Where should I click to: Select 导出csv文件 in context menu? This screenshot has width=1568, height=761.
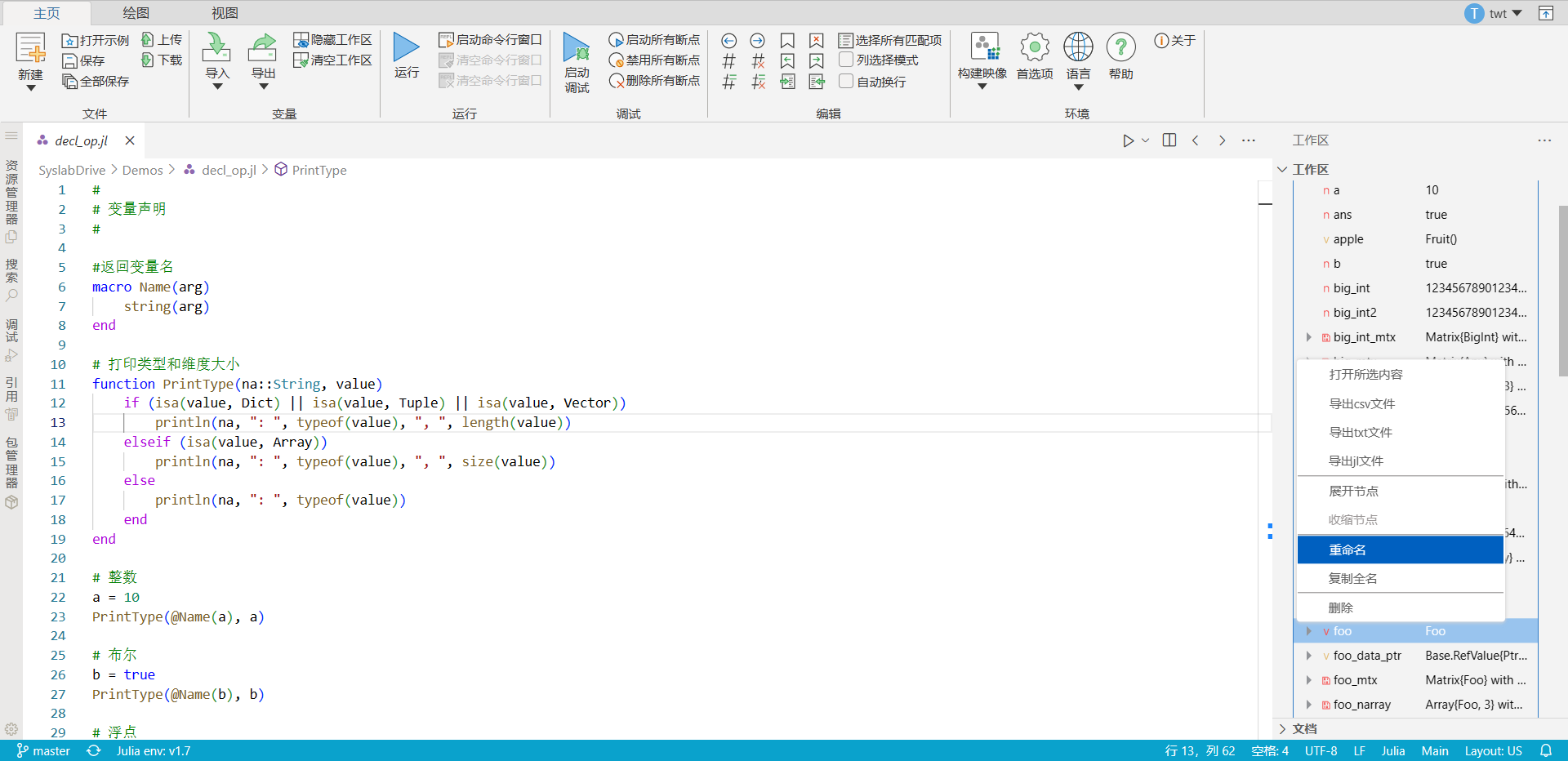point(1400,403)
